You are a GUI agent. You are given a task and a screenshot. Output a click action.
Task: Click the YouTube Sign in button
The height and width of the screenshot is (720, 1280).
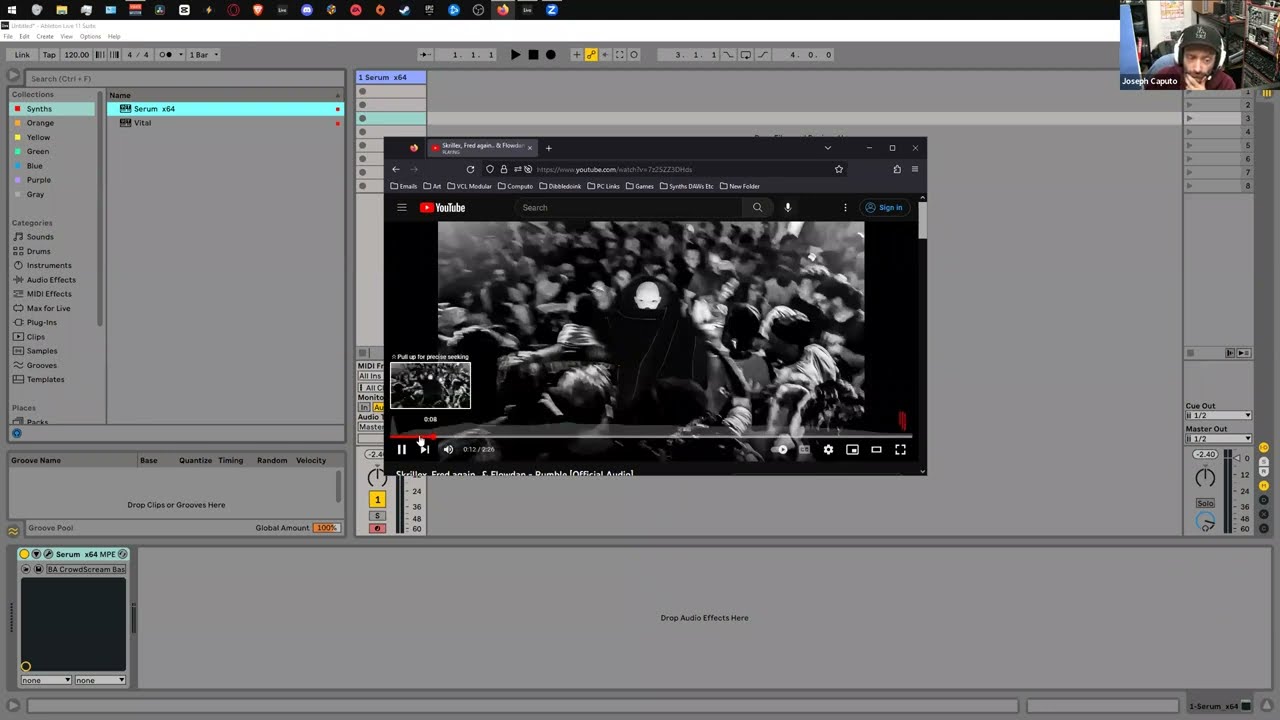tap(884, 207)
